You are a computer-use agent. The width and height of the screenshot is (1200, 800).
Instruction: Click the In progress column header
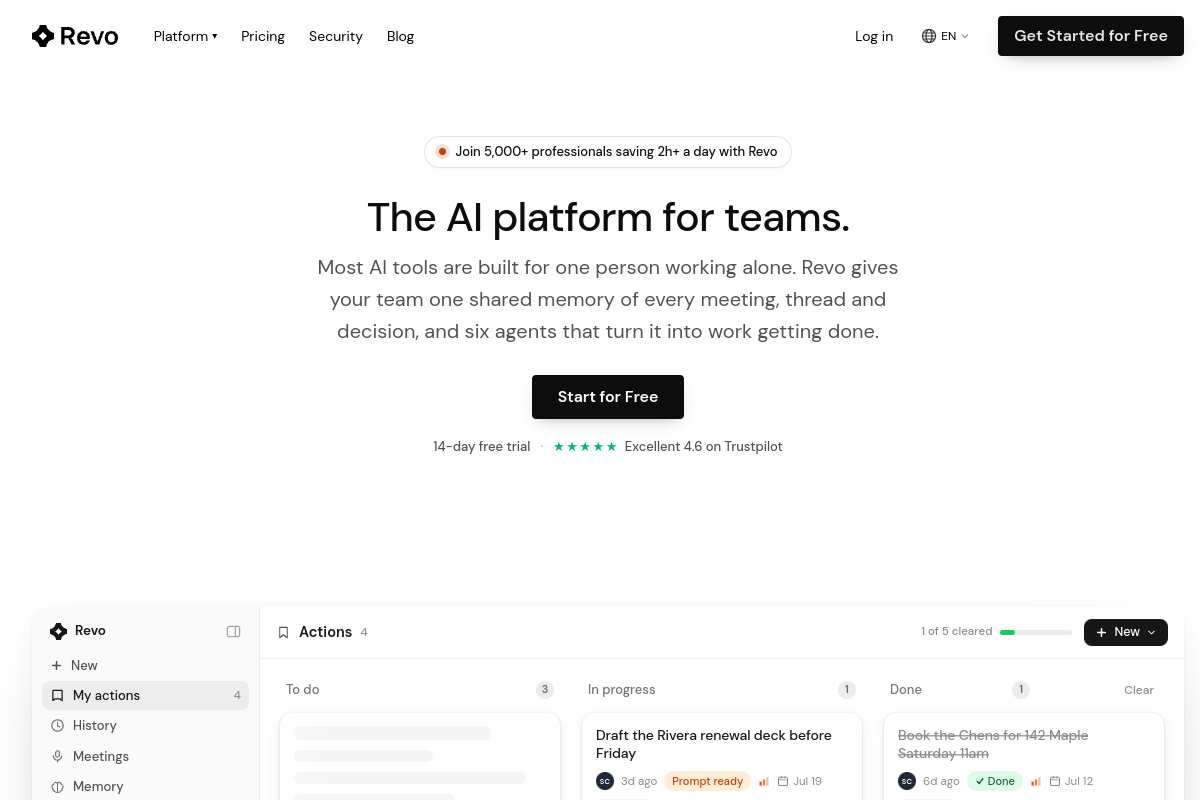coord(622,689)
